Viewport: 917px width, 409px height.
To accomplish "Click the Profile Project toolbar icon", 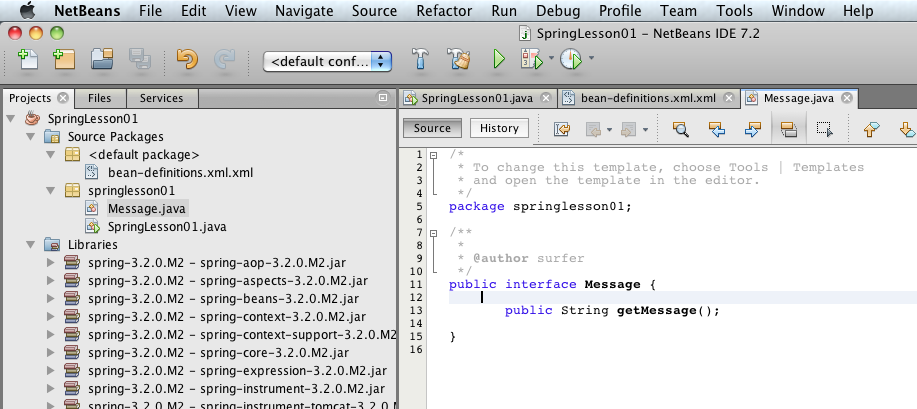I will click(571, 59).
